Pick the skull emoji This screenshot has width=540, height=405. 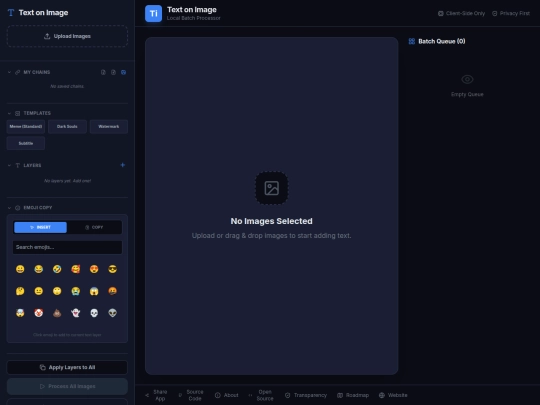(94, 313)
